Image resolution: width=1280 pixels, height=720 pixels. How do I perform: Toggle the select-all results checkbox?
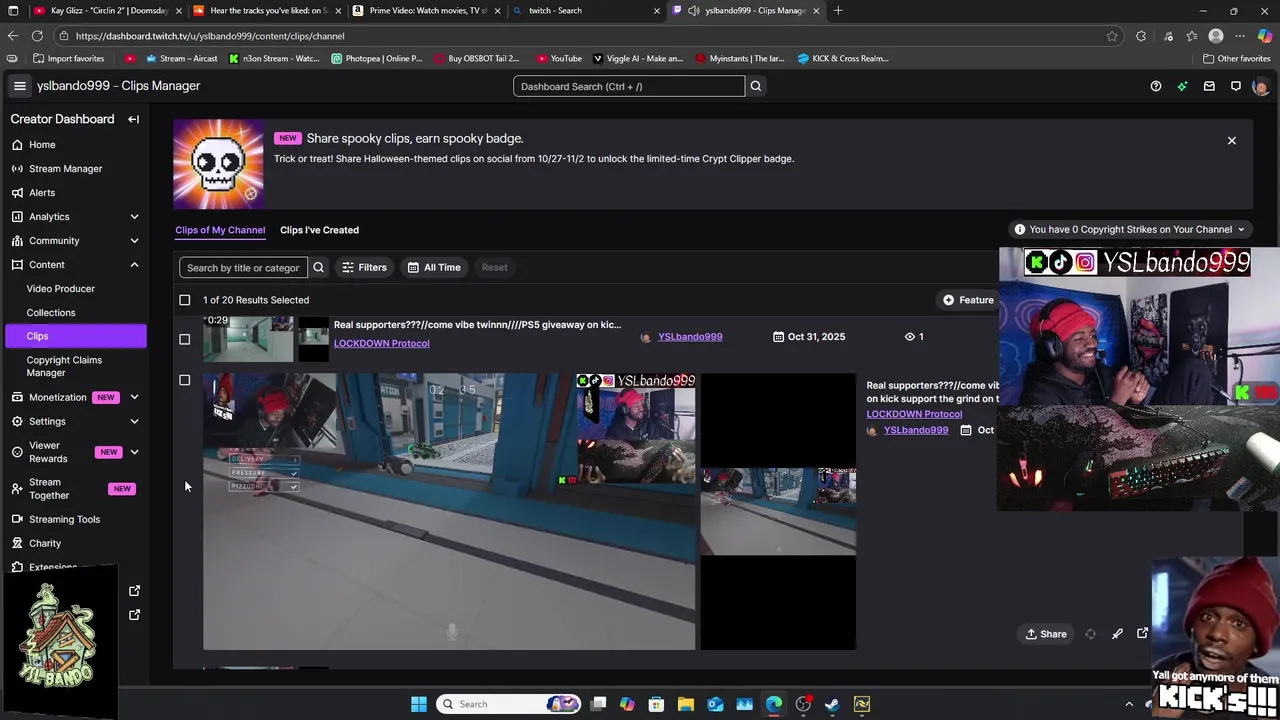click(x=184, y=300)
